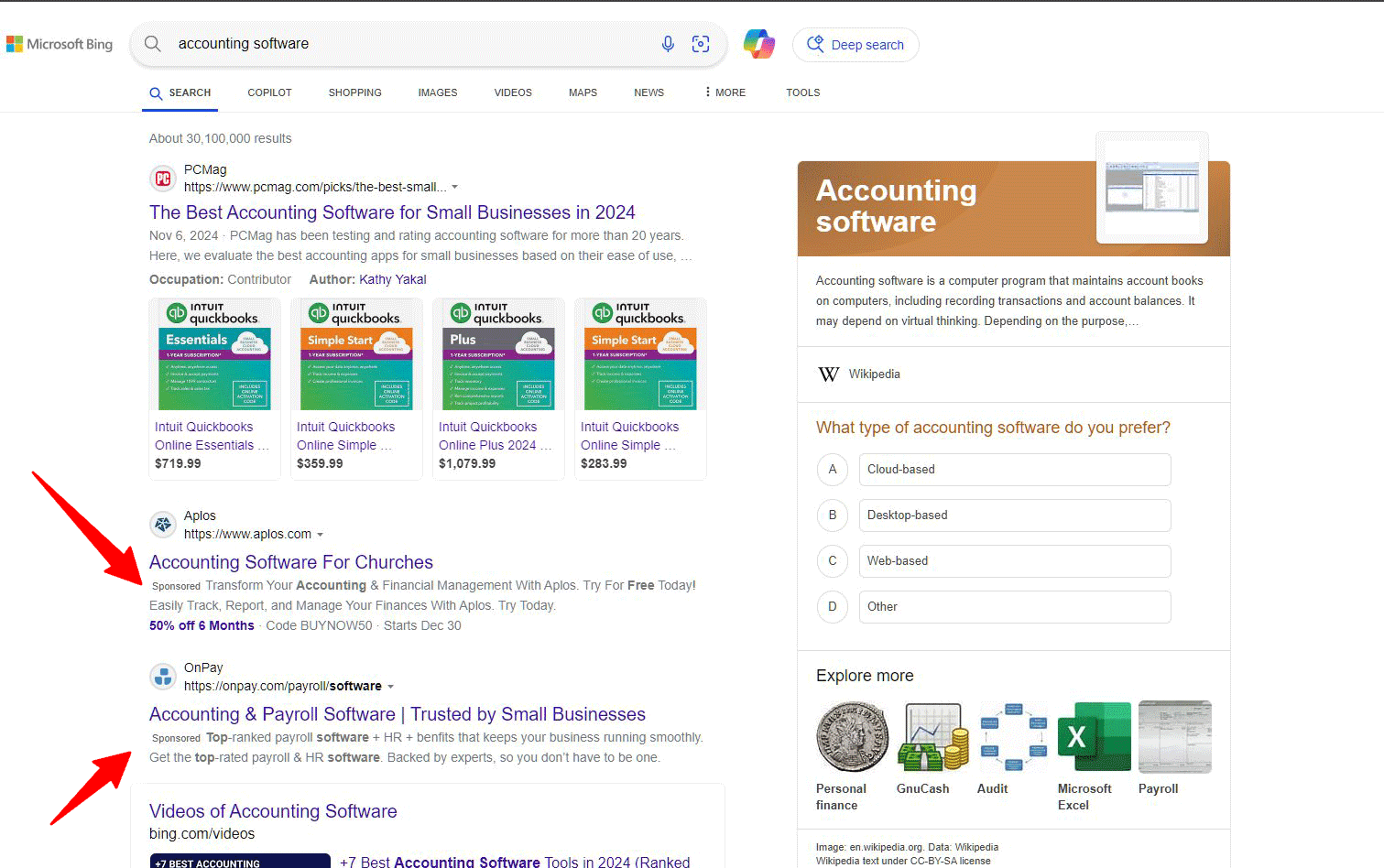Click the QuickBooks Essentials product thumbnail
The height and width of the screenshot is (868, 1384).
tap(214, 355)
